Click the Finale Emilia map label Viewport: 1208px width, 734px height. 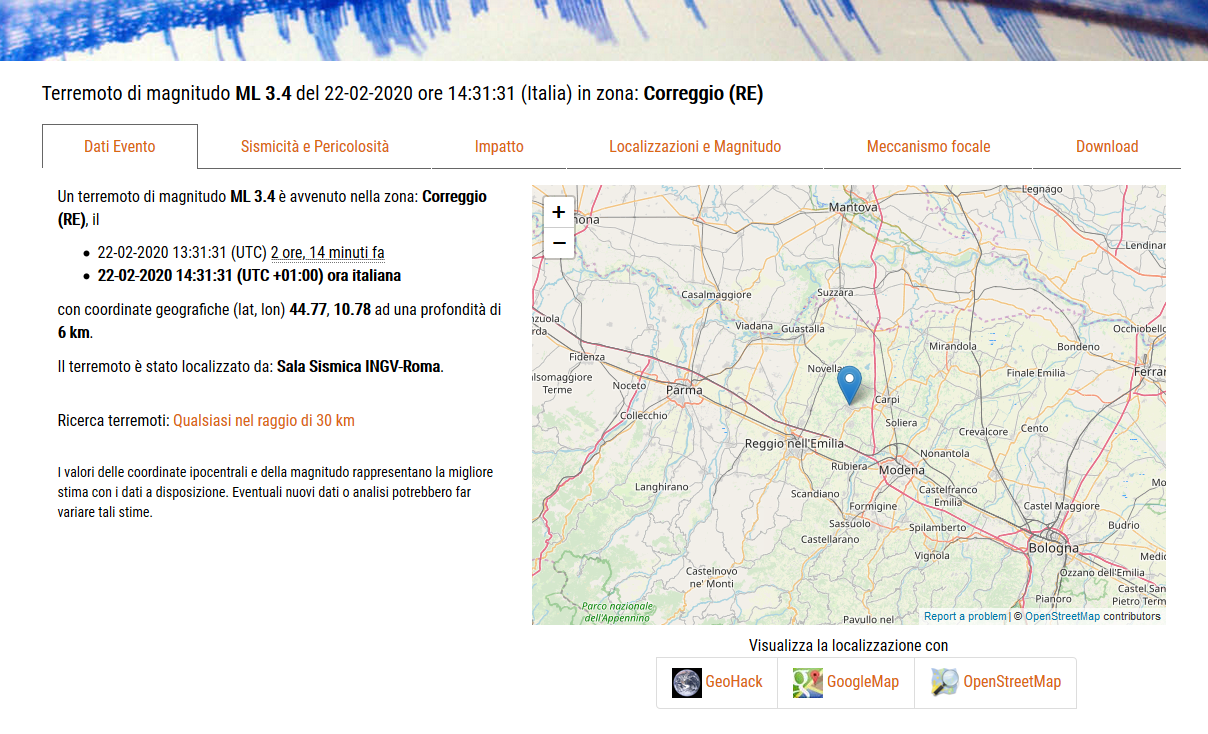[1036, 373]
